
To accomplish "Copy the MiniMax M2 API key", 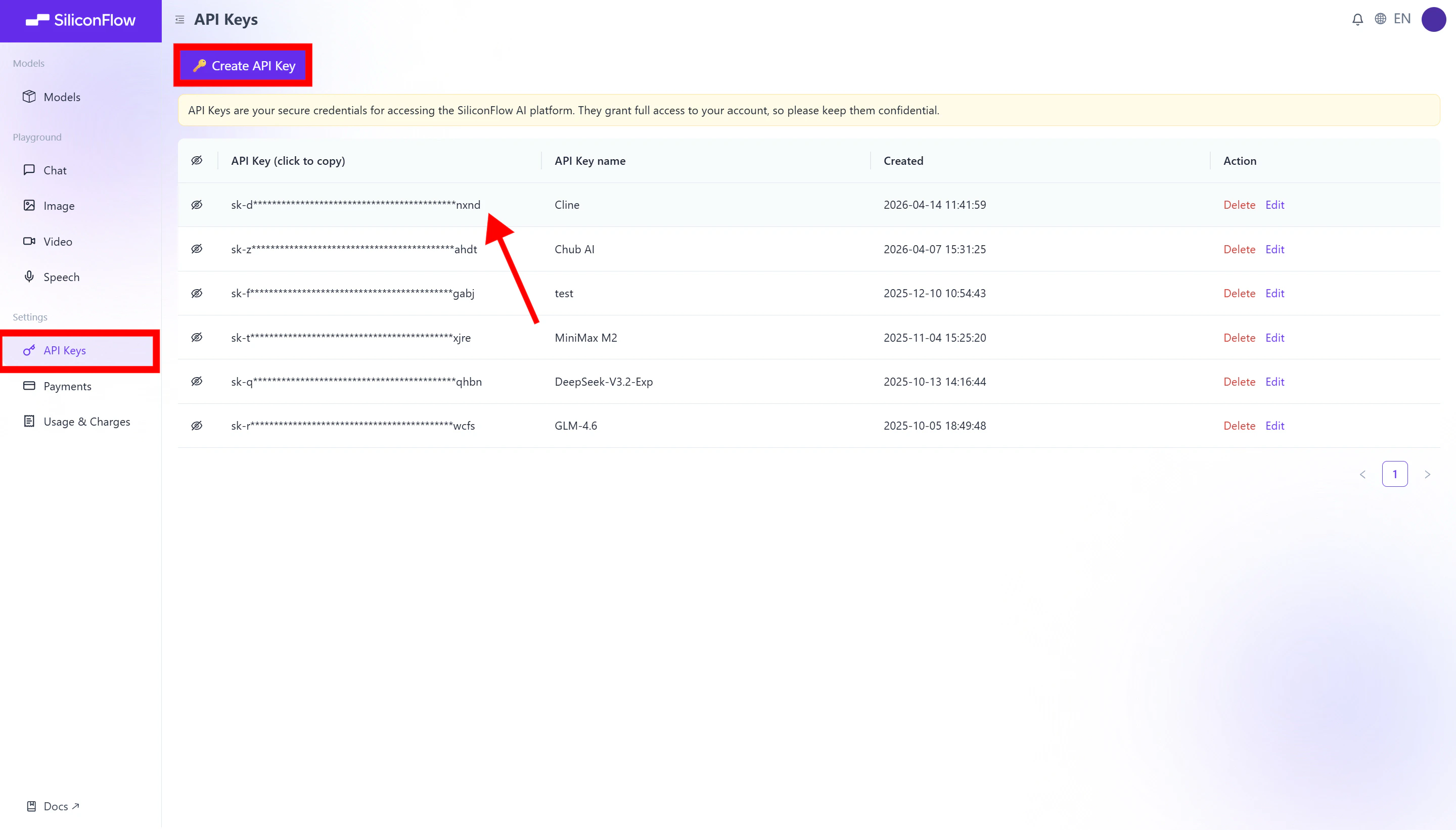I will point(351,338).
